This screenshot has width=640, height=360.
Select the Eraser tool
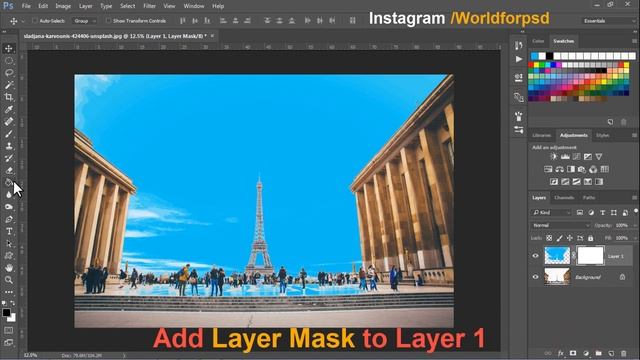9,171
